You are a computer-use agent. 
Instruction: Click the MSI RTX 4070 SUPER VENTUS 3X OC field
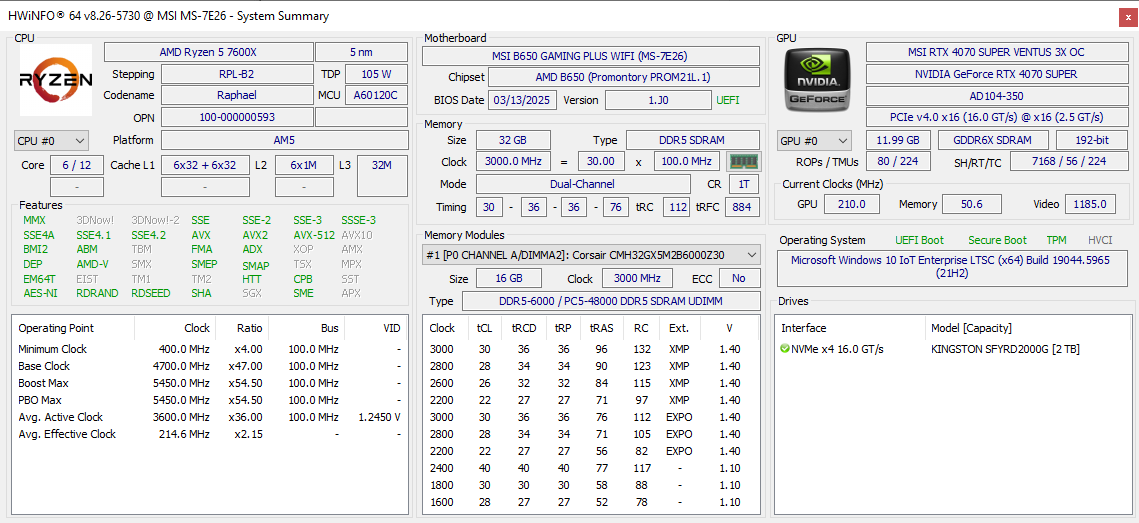coord(997,52)
